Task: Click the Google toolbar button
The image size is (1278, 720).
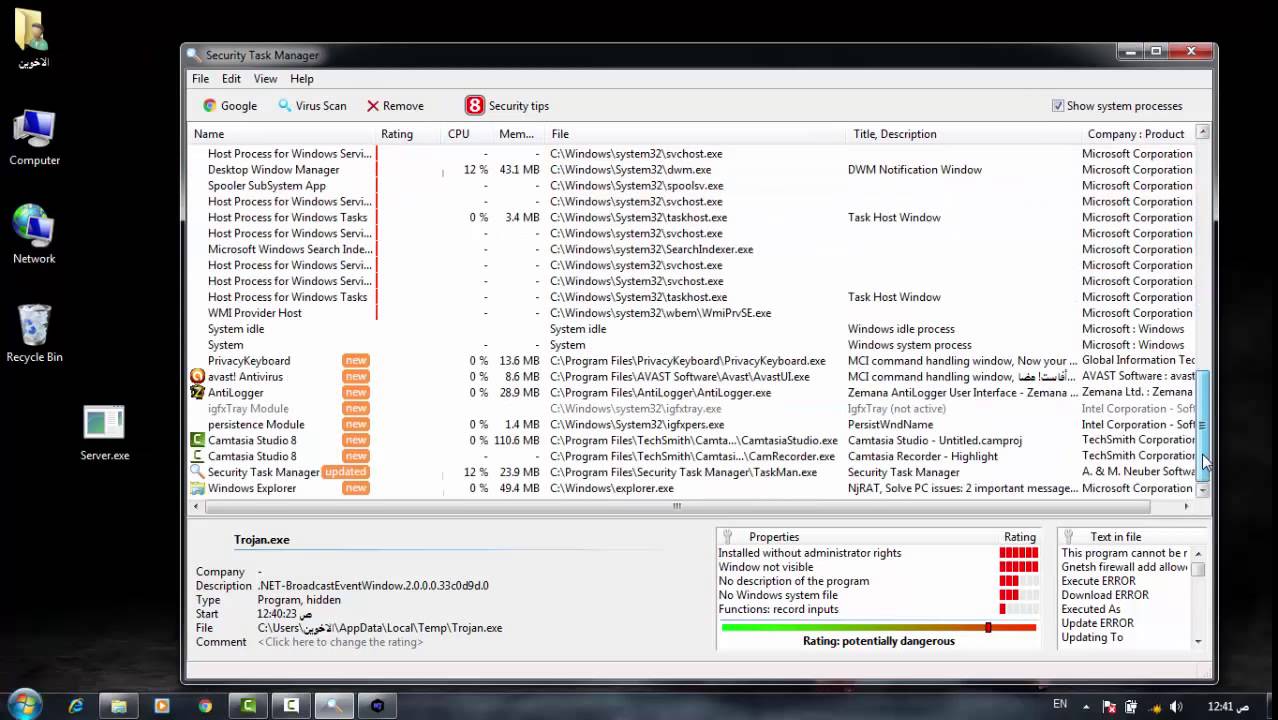Action: pos(230,106)
